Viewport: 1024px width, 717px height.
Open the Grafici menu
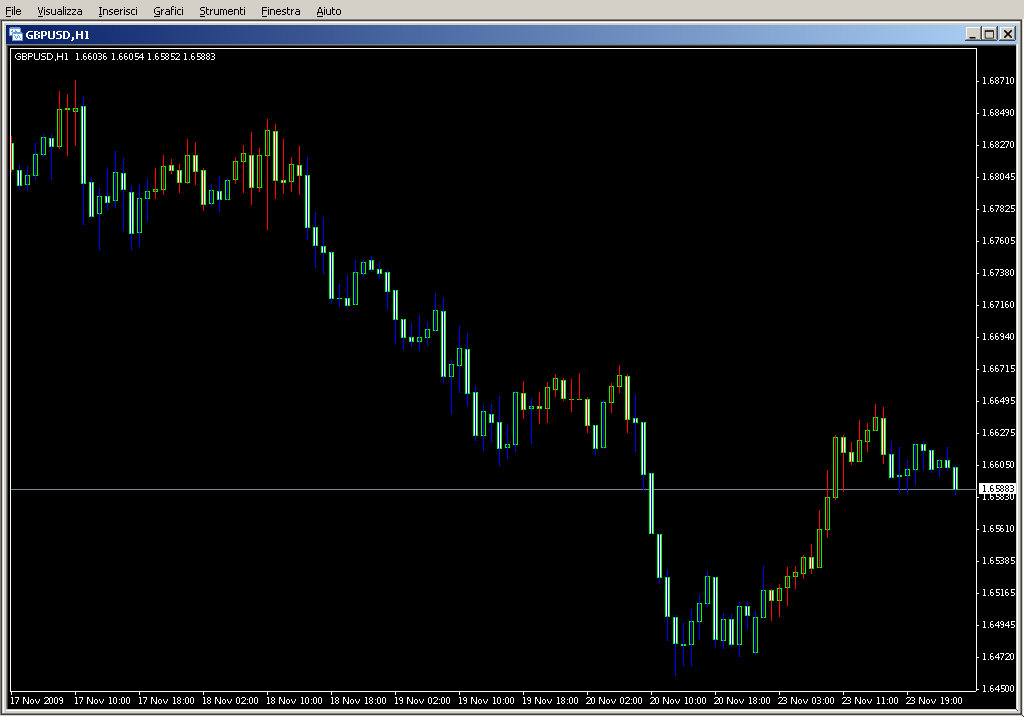(x=169, y=11)
